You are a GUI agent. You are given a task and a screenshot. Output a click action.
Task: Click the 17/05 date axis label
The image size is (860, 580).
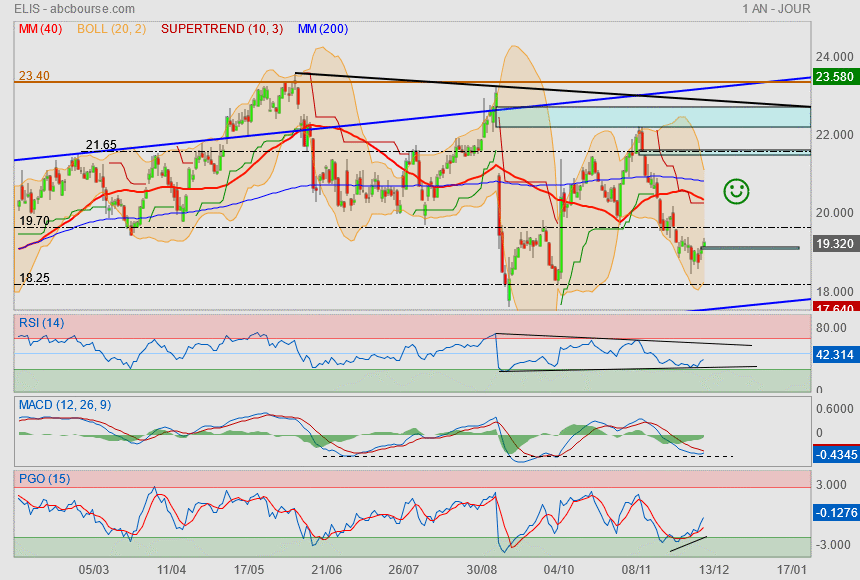[249, 570]
